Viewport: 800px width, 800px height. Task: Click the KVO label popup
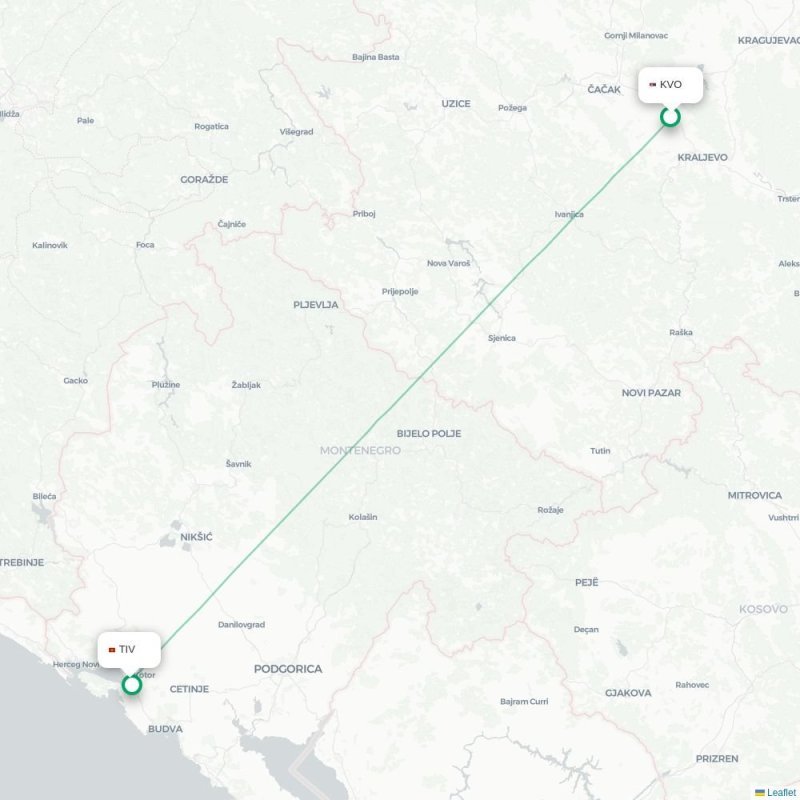(670, 85)
